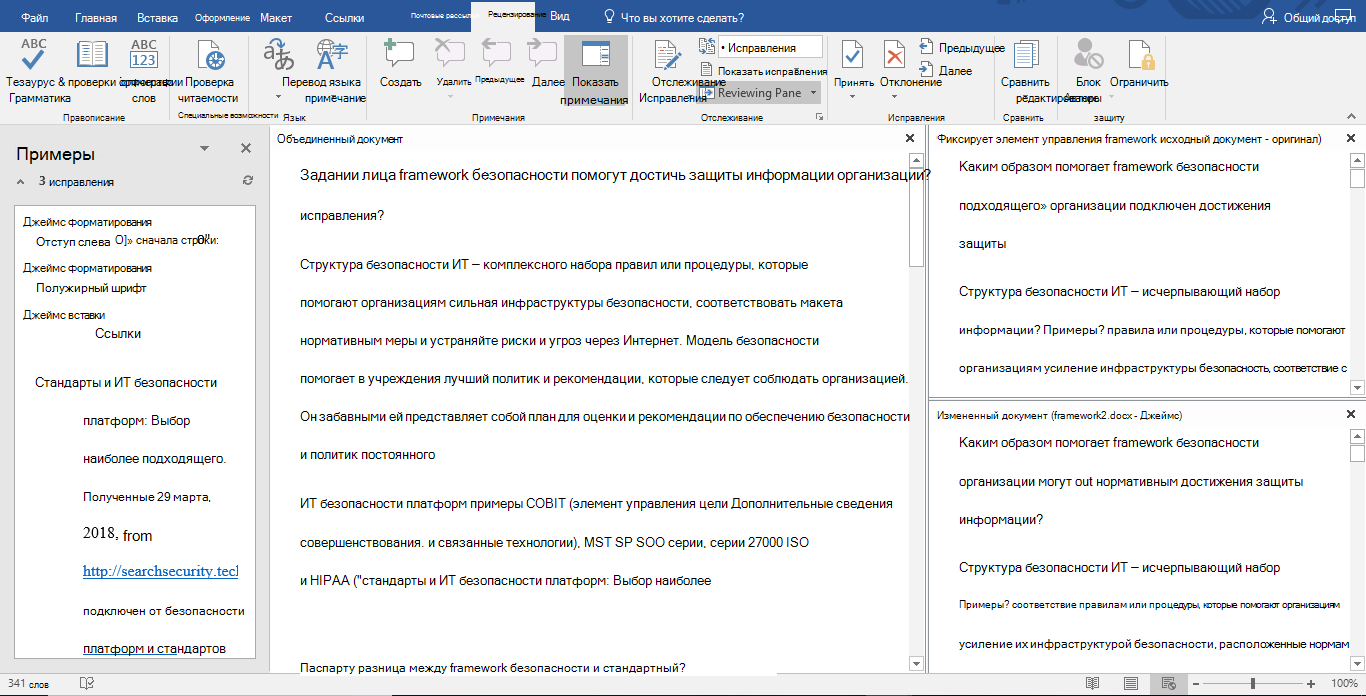
Task: Adjust the zoom slider in the status bar
Action: (1253, 683)
